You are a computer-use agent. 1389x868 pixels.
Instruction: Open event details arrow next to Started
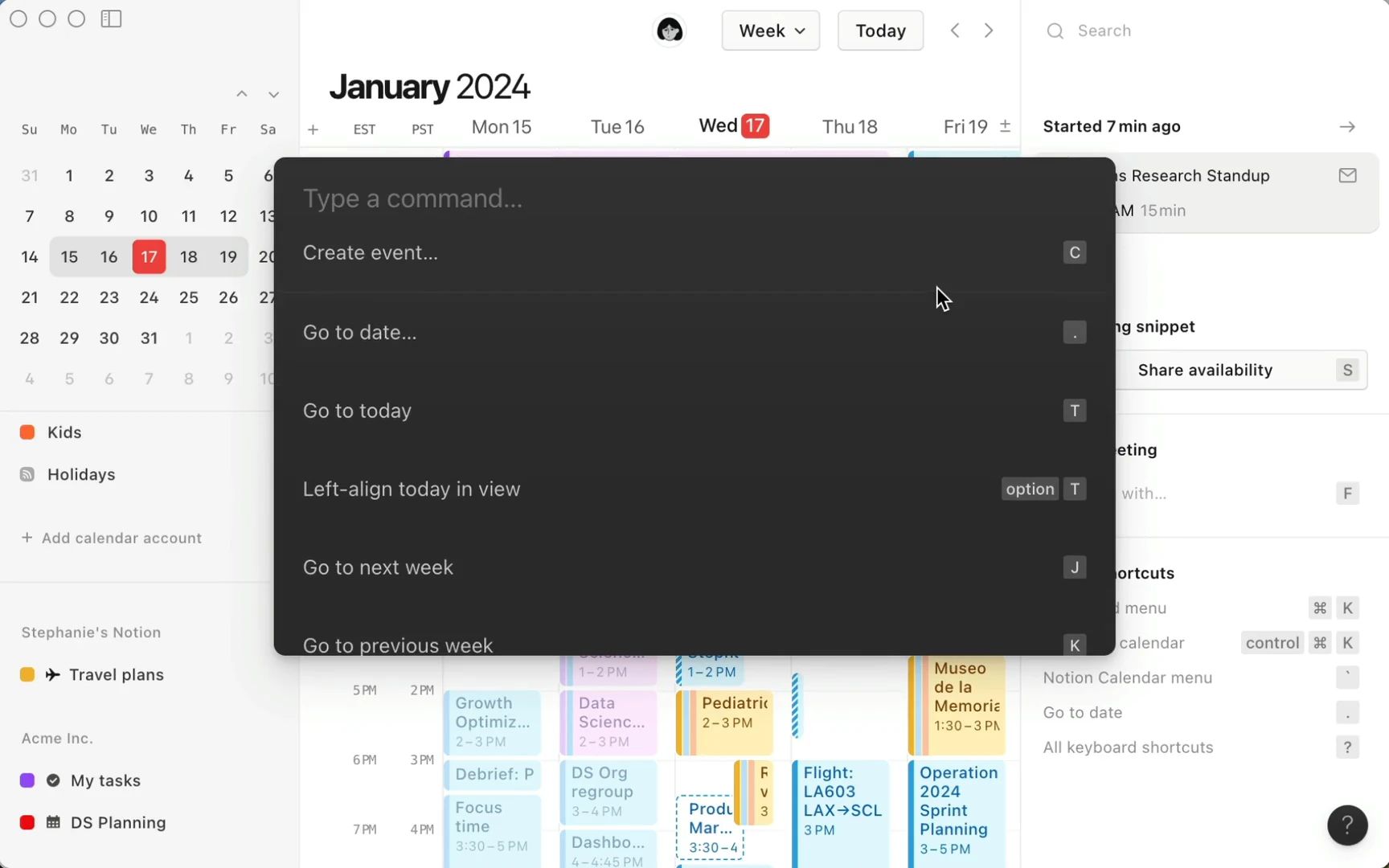[x=1347, y=127]
